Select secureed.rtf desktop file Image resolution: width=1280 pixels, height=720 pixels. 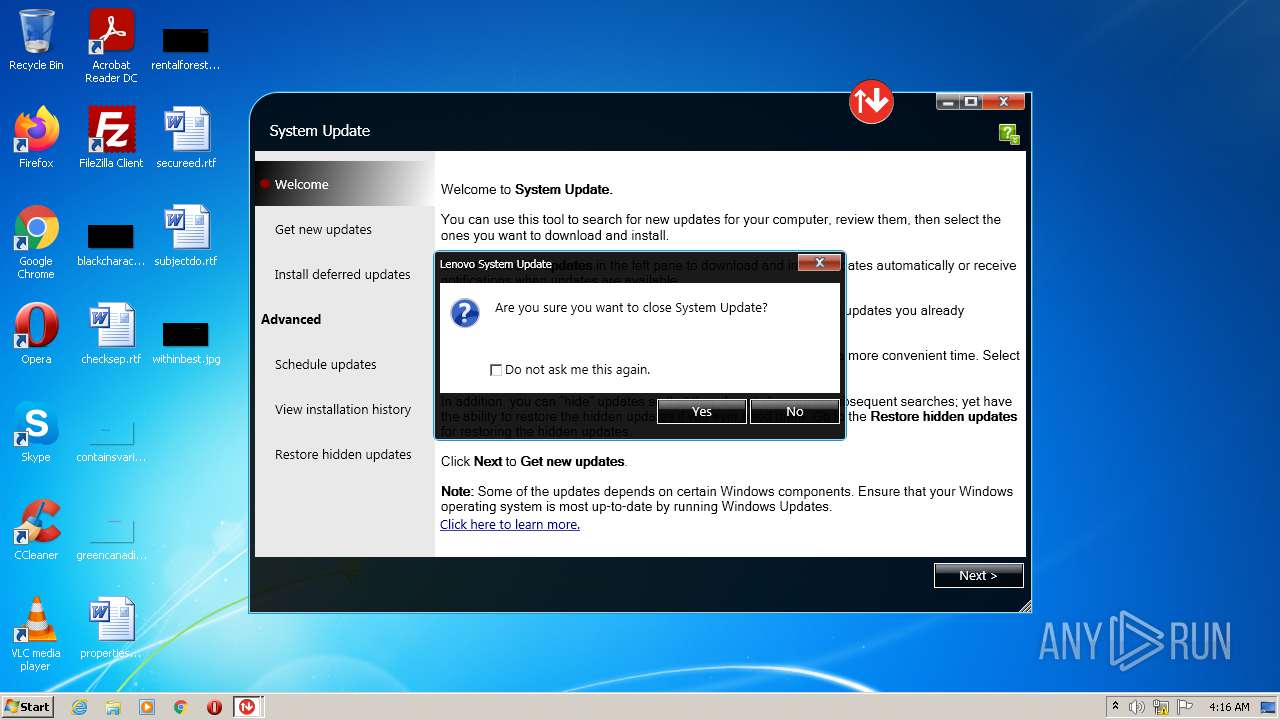(x=186, y=138)
